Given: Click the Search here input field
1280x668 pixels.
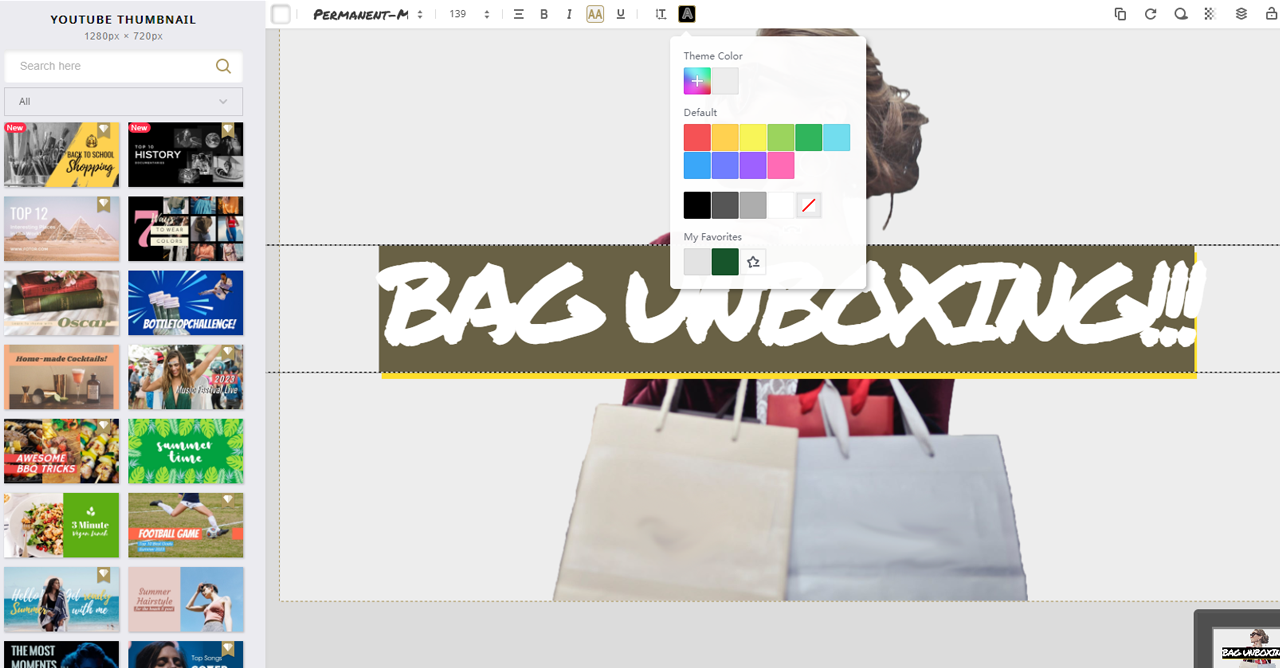Looking at the screenshot, I should coord(110,66).
